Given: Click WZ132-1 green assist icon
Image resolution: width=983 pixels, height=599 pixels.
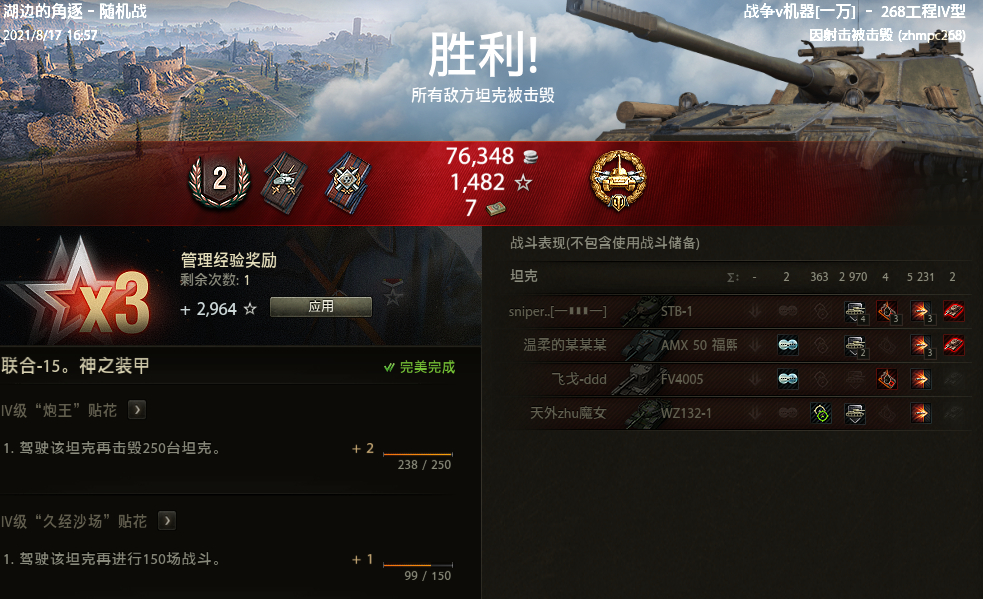Looking at the screenshot, I should pos(821,413).
